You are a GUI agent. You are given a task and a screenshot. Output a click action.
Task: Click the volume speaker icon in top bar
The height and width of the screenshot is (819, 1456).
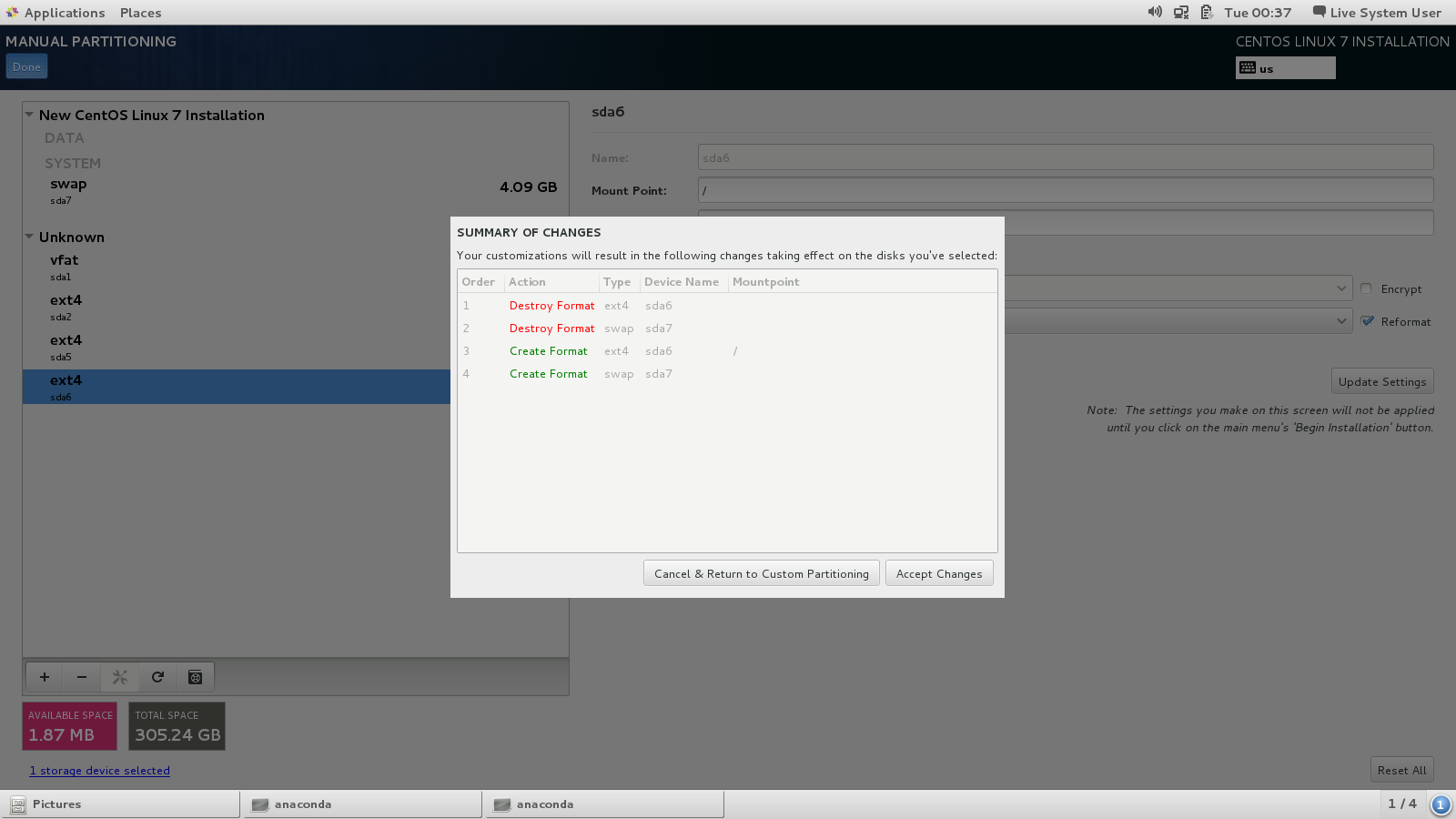tap(1155, 12)
